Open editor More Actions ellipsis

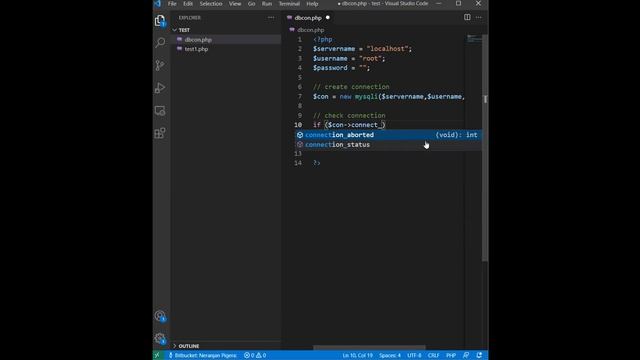click(x=479, y=17)
